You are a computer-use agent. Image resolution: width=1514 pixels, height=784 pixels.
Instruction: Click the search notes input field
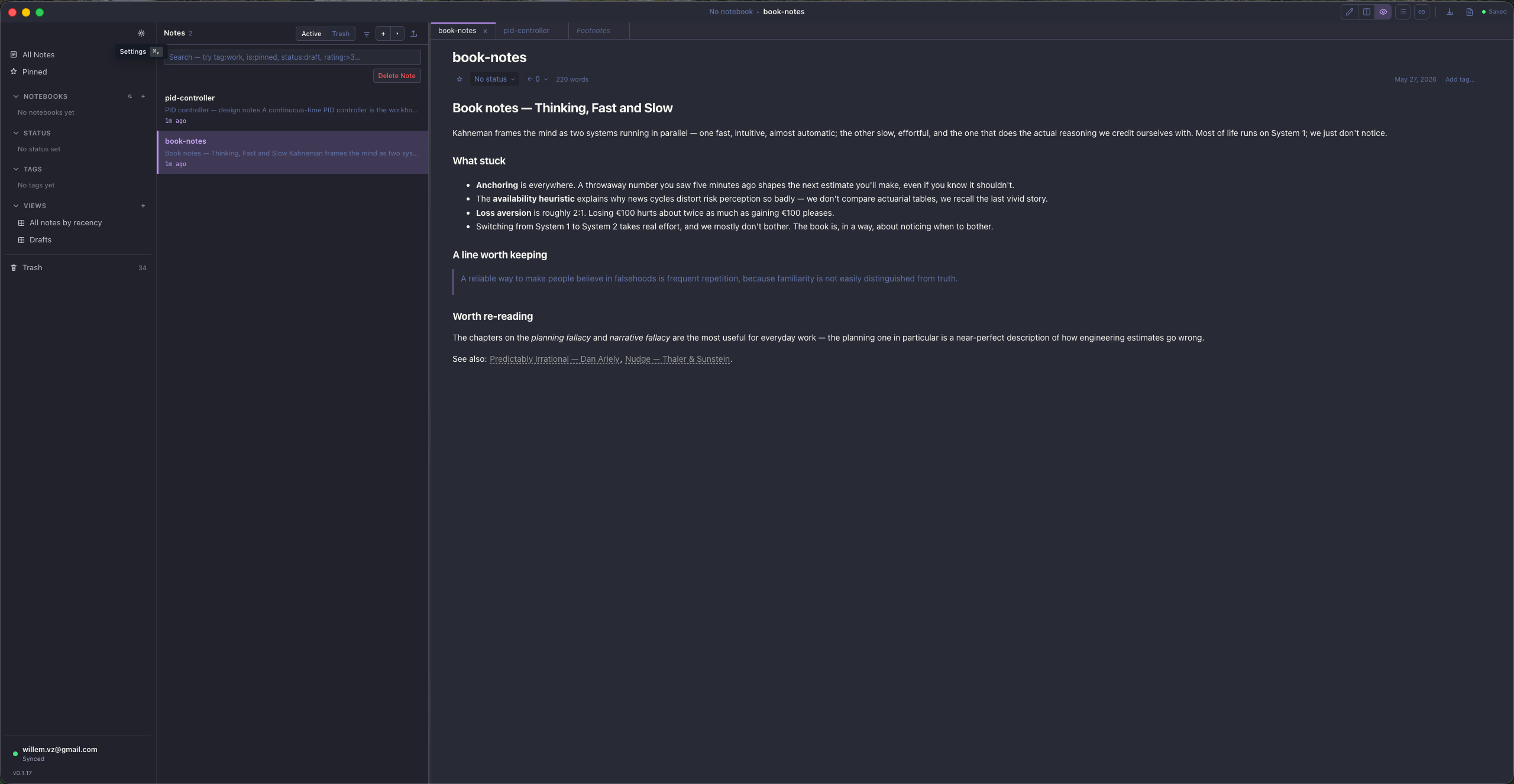292,57
